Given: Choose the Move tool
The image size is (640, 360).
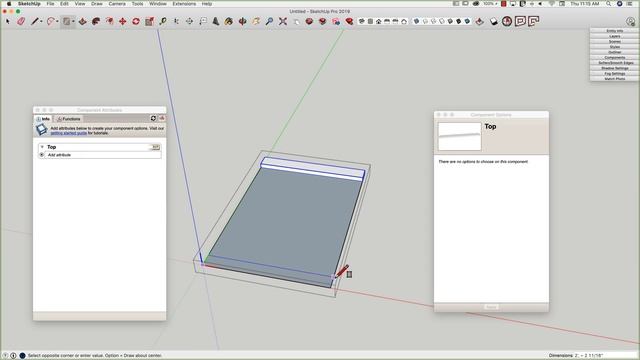Looking at the screenshot, I should pos(122,21).
